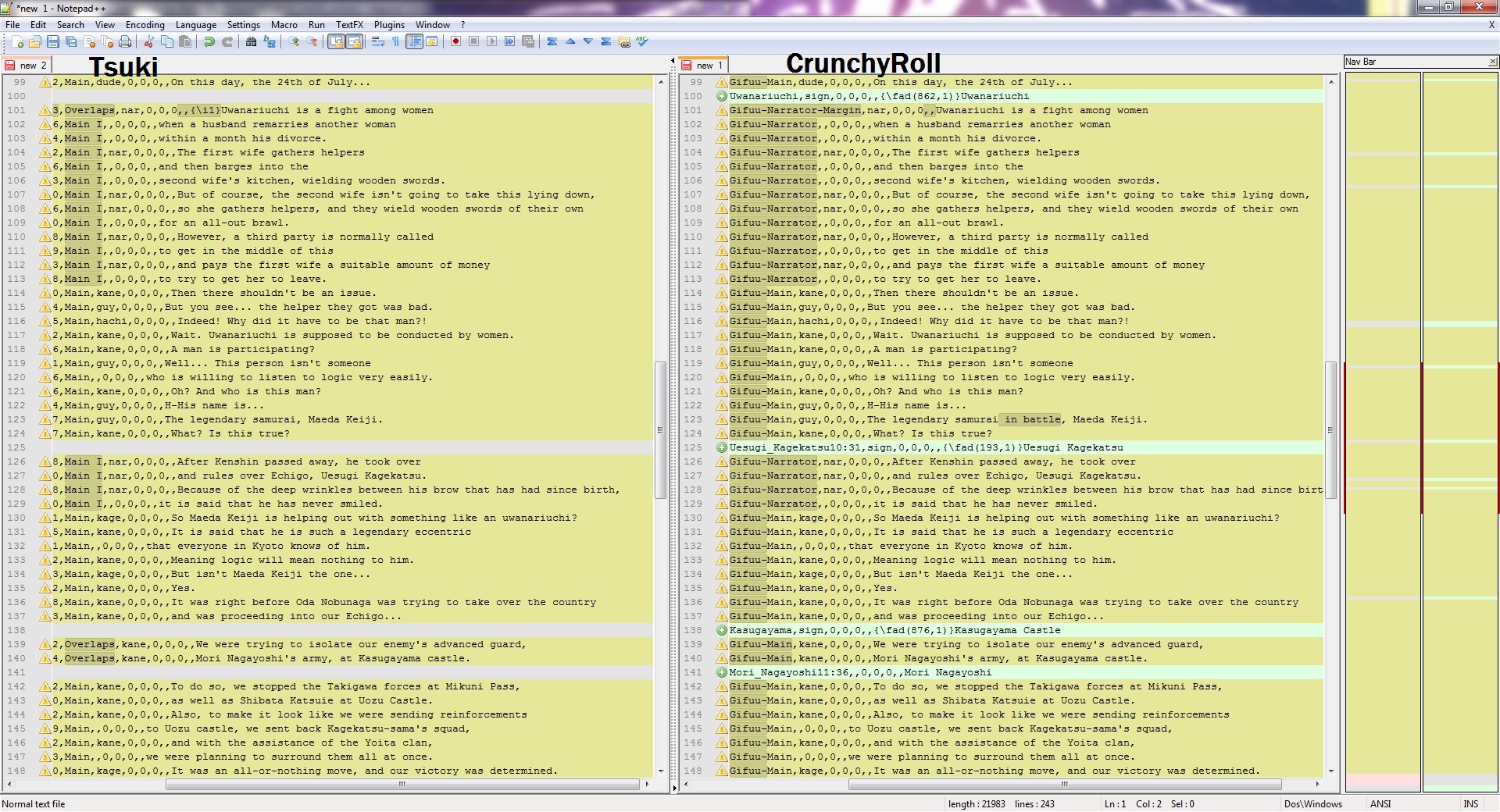Click the spell-check ABC toolbar icon
Image resolution: width=1500 pixels, height=812 pixels.
click(642, 42)
